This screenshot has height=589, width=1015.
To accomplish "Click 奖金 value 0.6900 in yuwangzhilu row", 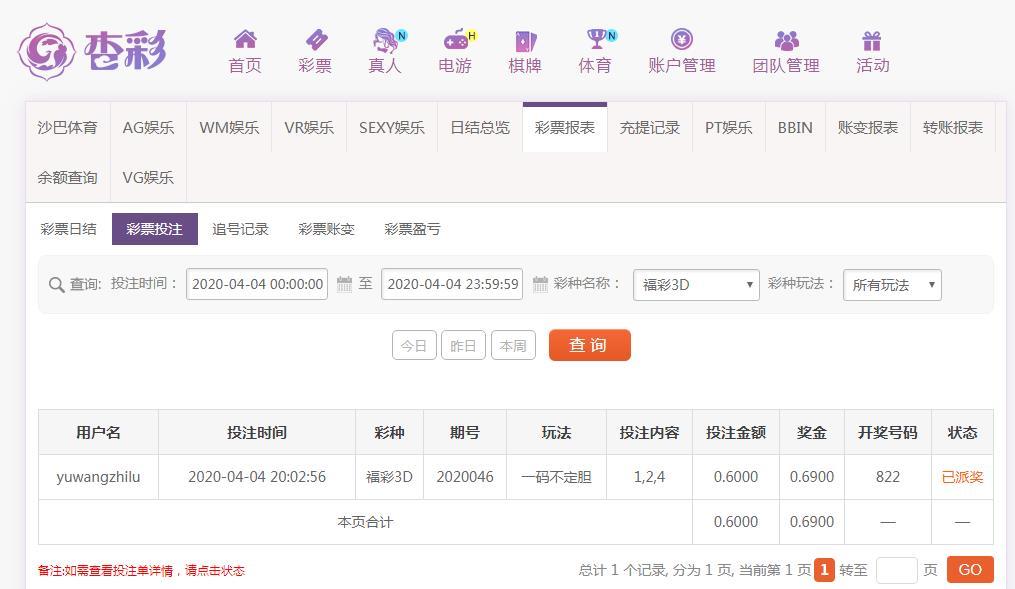I will click(x=812, y=477).
